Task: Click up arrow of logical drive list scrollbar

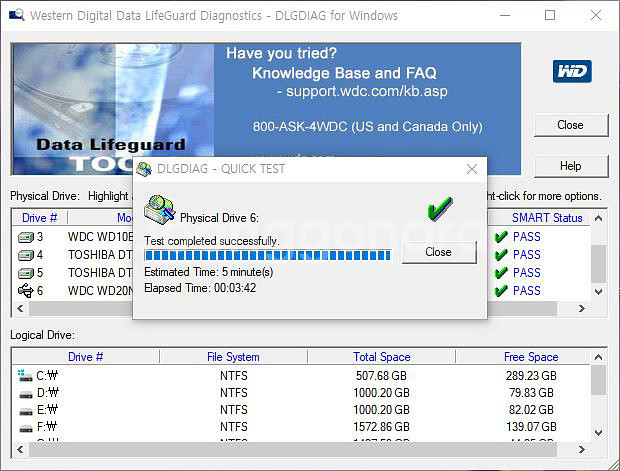Action: (599, 357)
